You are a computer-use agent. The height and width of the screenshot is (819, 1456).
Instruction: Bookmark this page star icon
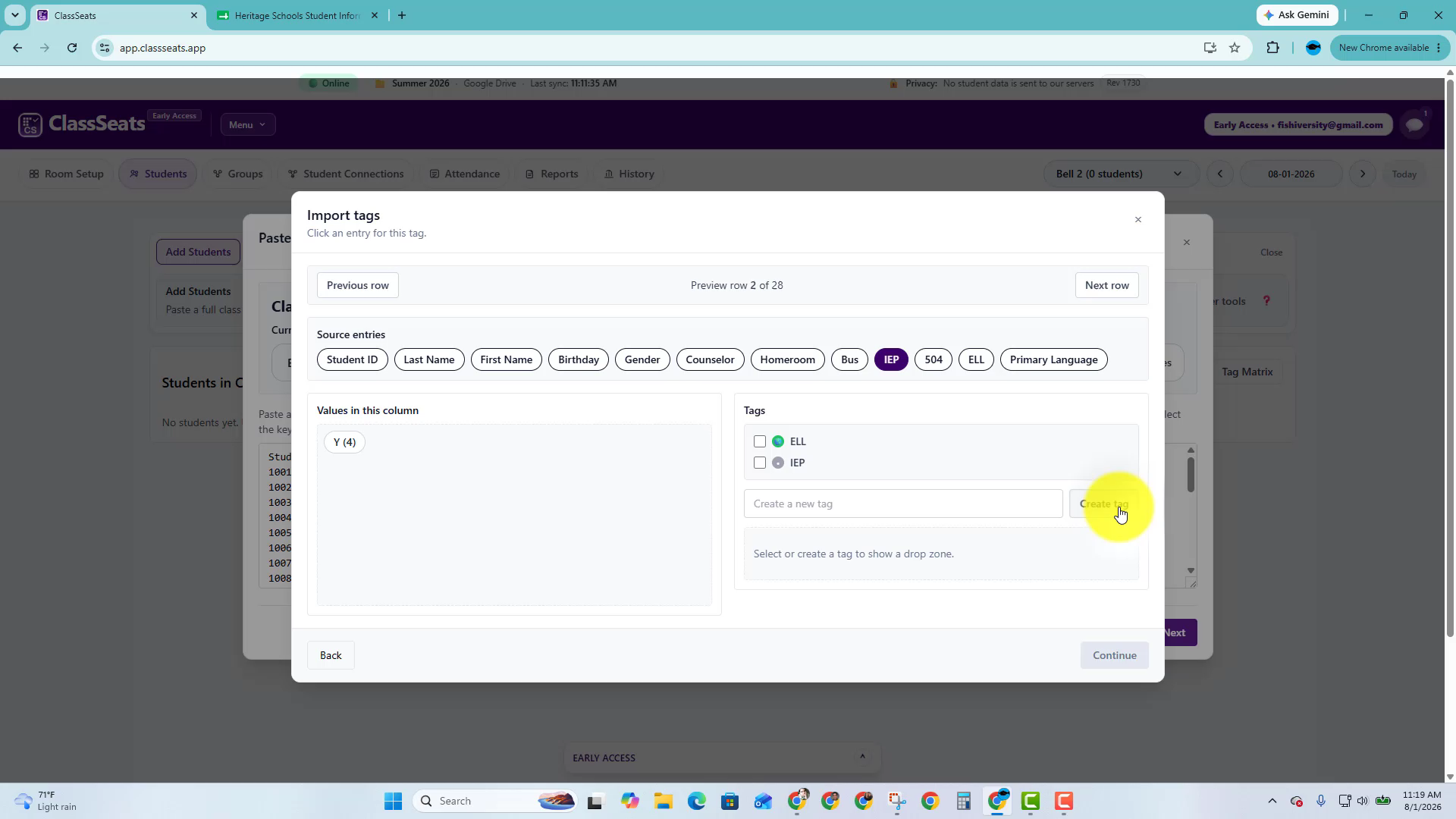tap(1235, 48)
